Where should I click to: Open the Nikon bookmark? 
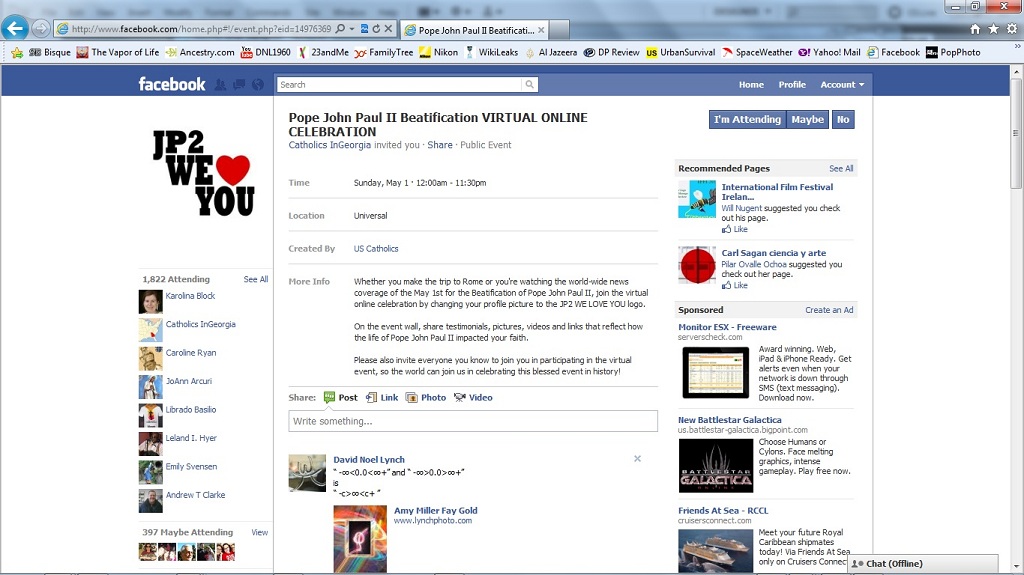click(x=439, y=52)
